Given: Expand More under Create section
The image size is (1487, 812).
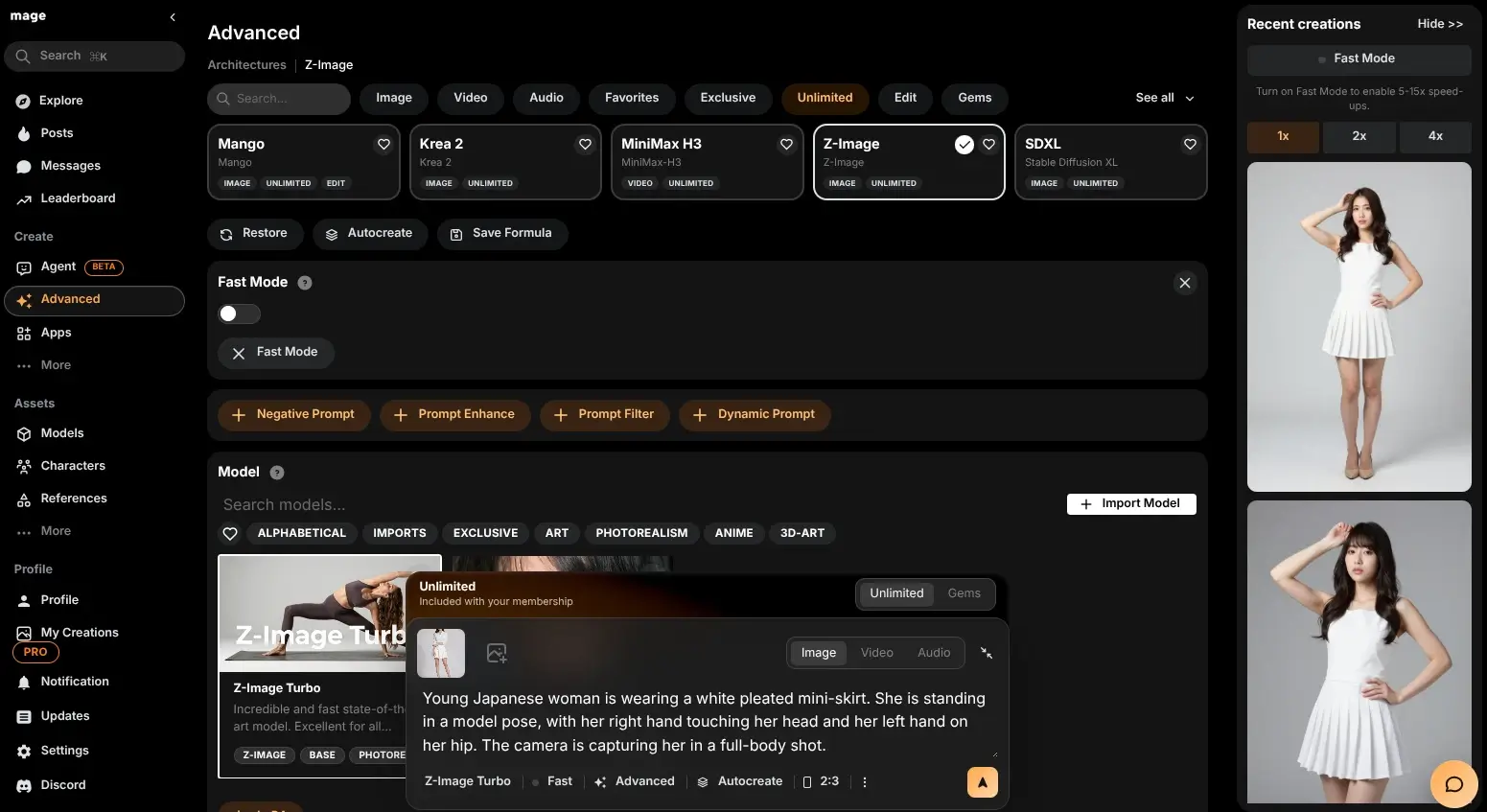Looking at the screenshot, I should [44, 365].
